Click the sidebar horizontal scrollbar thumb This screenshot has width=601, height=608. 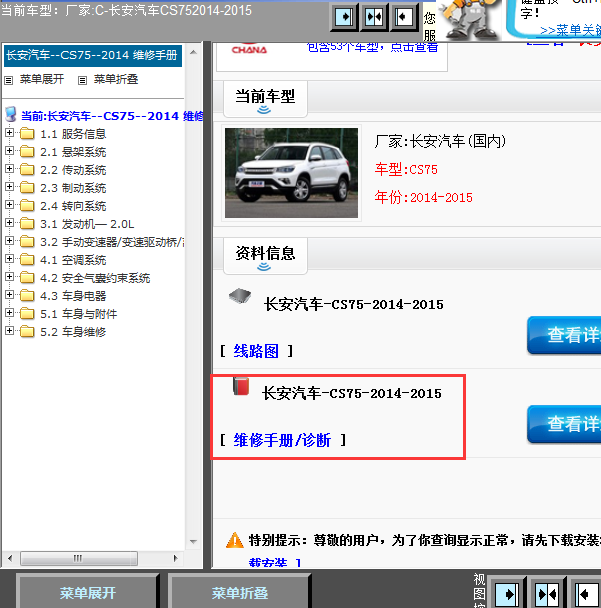[x=79, y=558]
